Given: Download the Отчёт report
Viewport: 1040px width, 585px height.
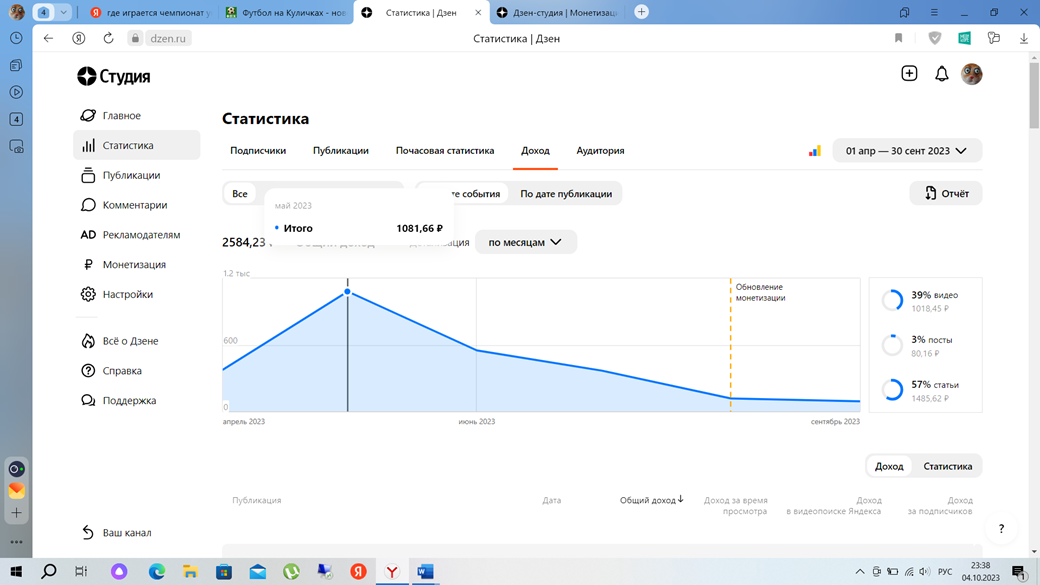Looking at the screenshot, I should pyautogui.click(x=946, y=194).
